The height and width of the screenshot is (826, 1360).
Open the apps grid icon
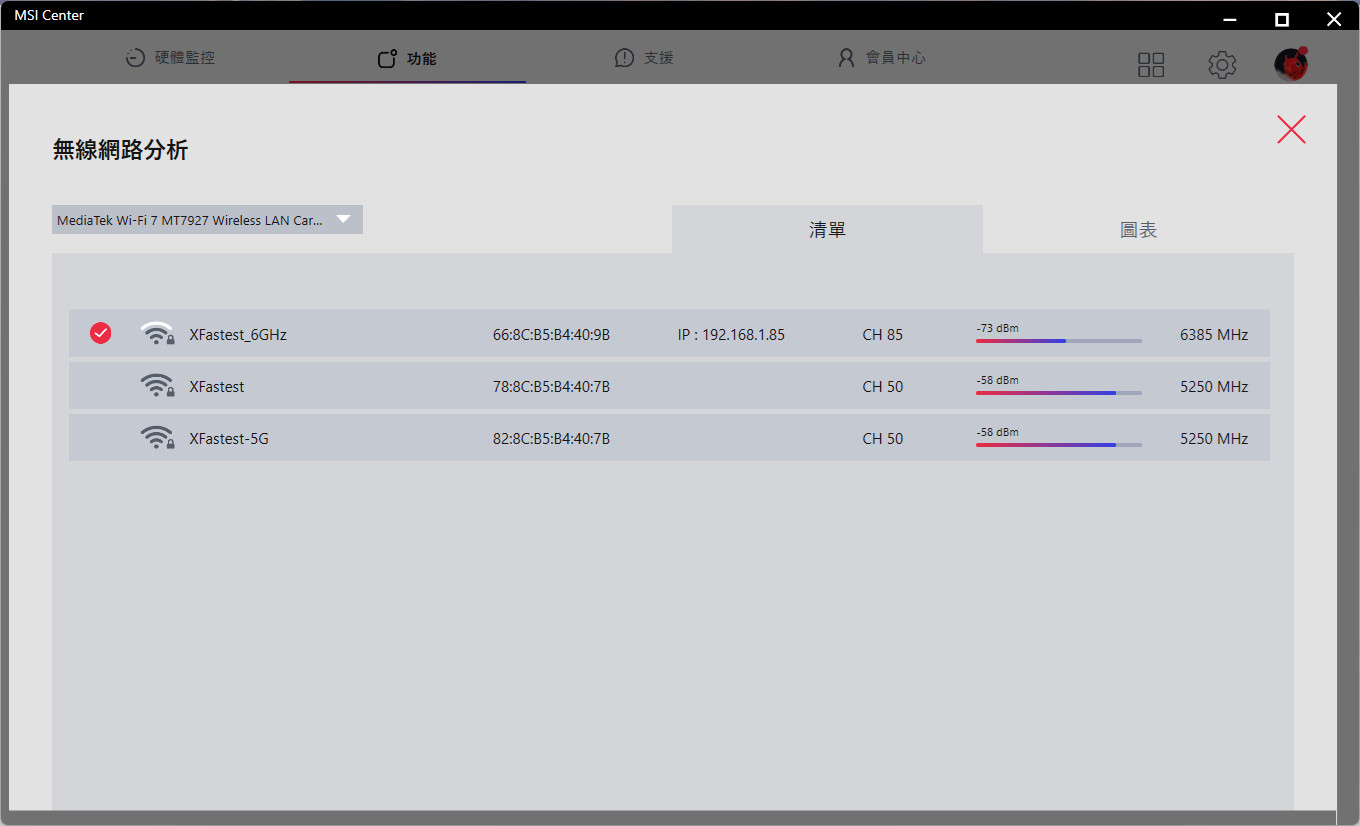[1151, 65]
